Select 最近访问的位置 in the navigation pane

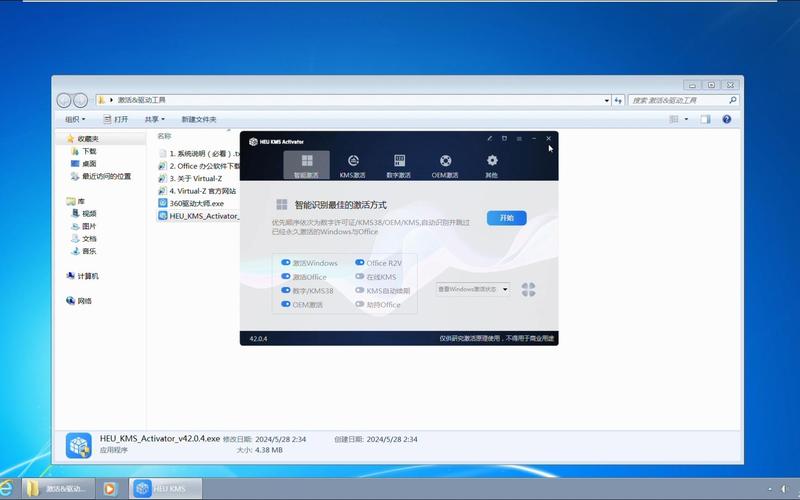(x=106, y=177)
